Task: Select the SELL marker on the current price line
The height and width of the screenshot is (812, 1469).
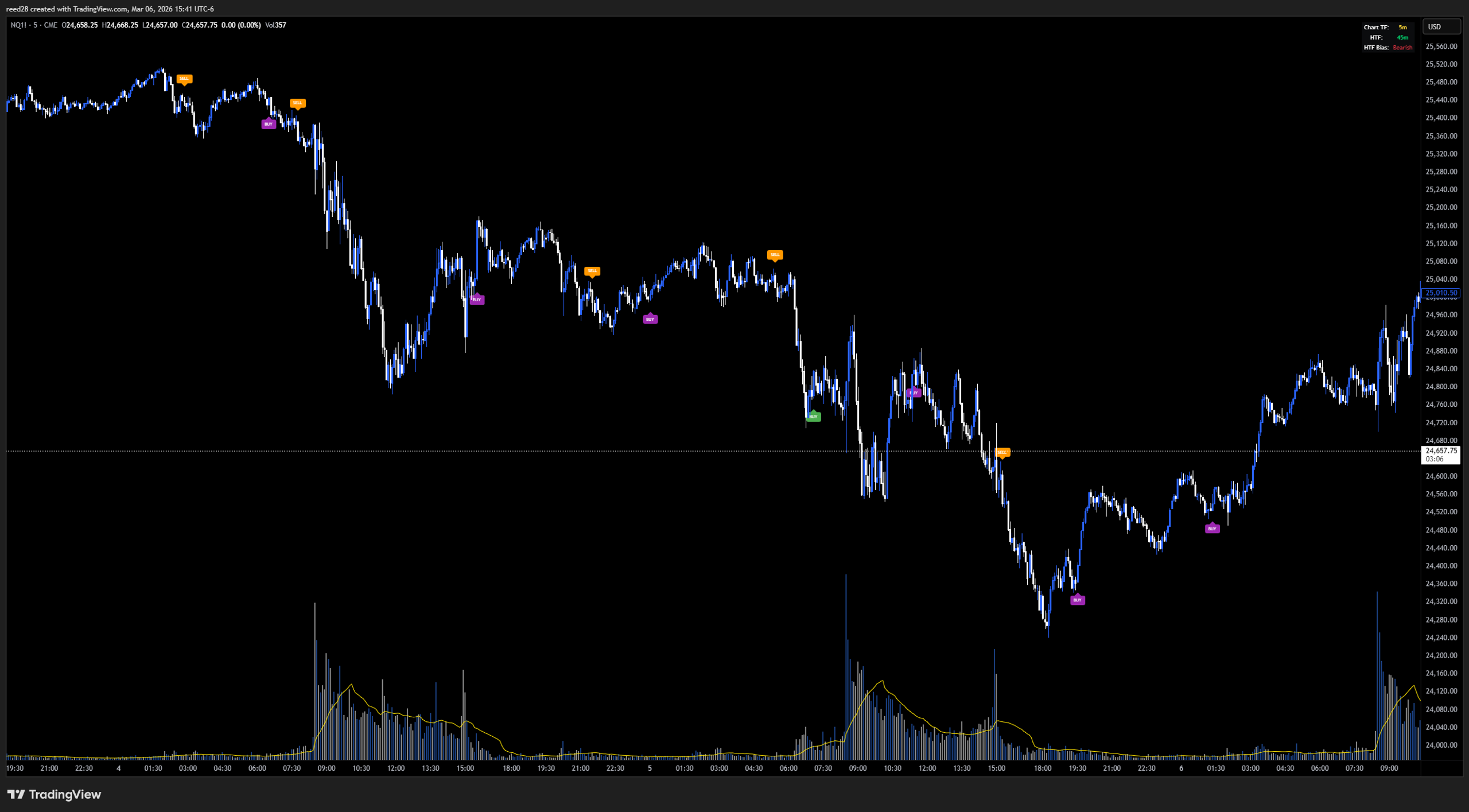Action: (1002, 452)
